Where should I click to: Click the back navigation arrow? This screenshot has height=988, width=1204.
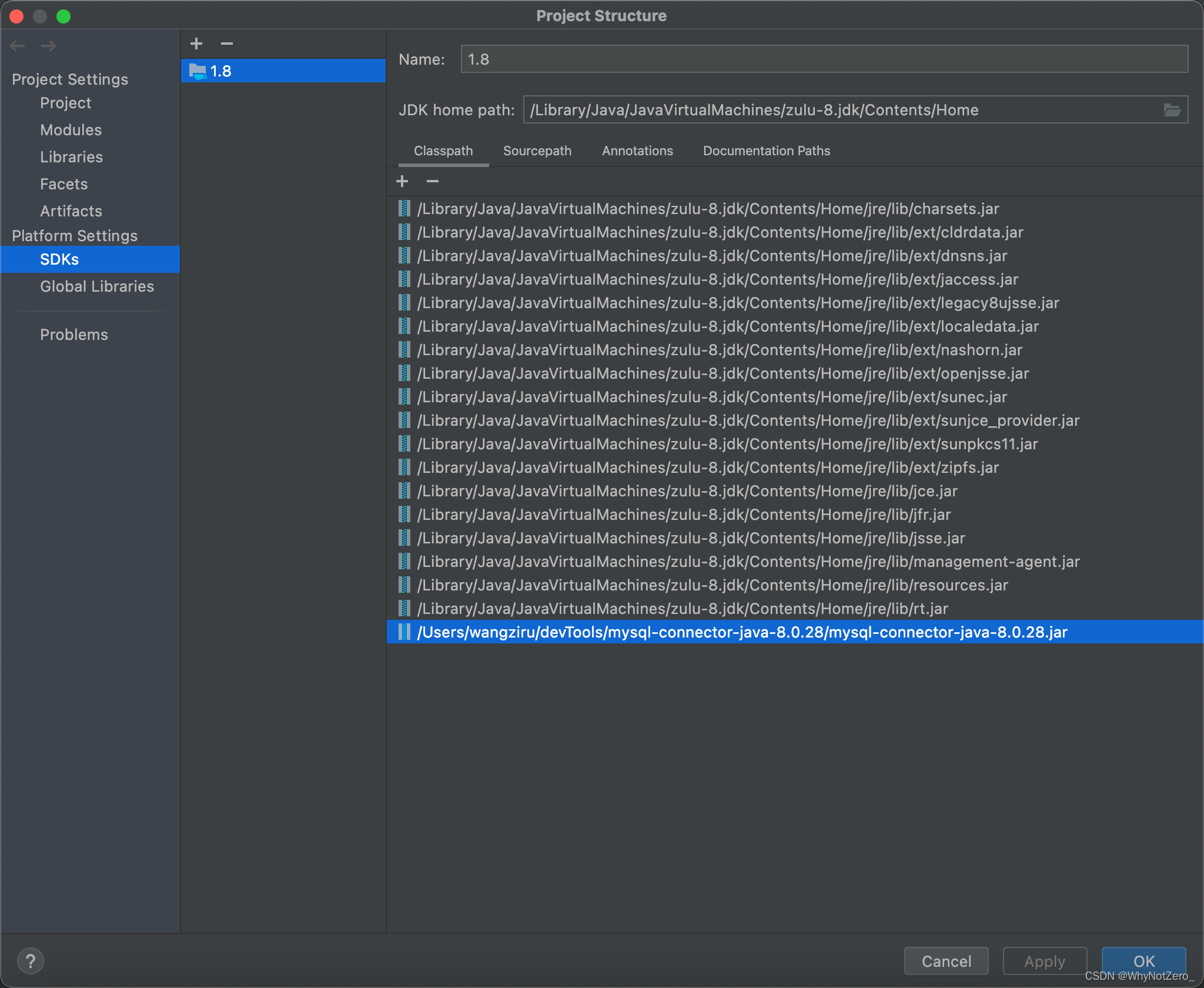[x=17, y=45]
